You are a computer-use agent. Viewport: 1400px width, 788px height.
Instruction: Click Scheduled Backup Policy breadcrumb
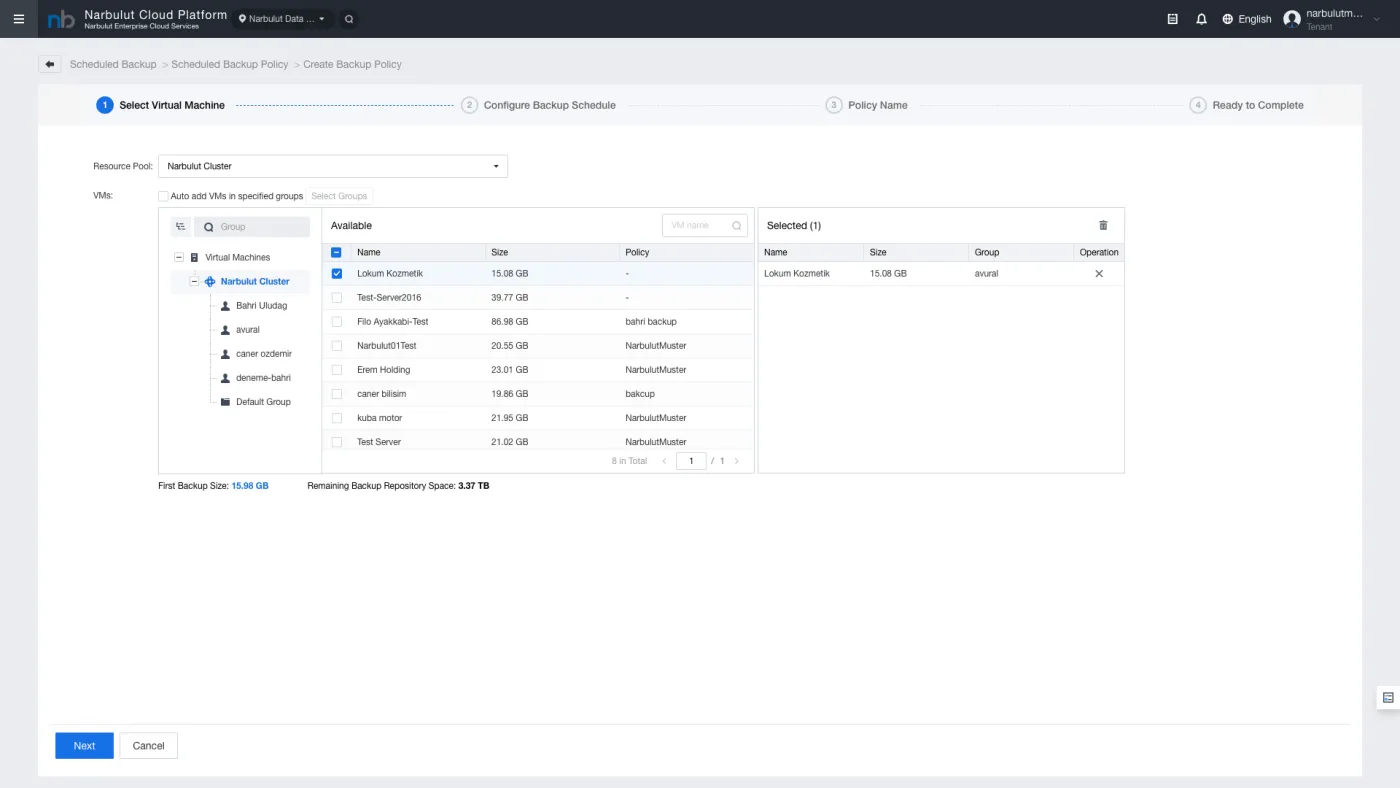point(230,64)
